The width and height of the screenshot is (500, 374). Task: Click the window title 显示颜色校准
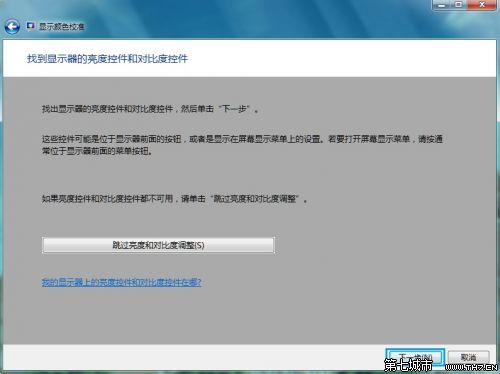tap(62, 26)
